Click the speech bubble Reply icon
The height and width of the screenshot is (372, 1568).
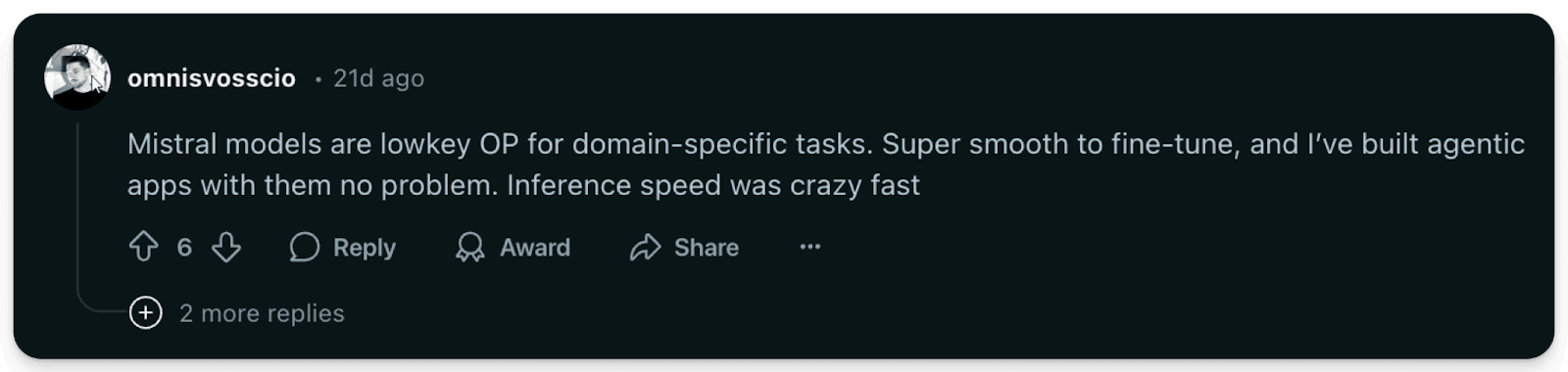point(304,247)
